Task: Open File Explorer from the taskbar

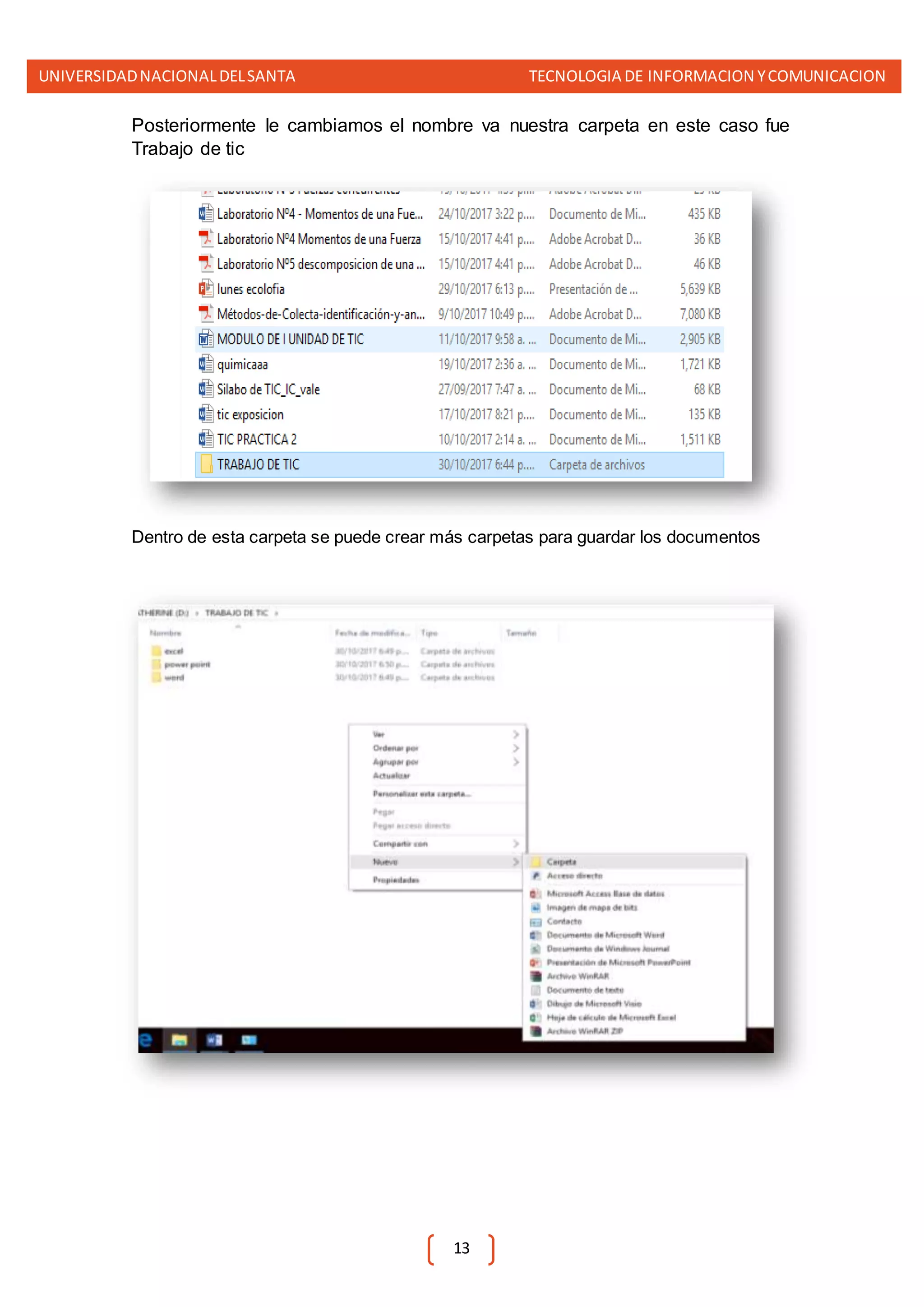Action: [x=179, y=1041]
